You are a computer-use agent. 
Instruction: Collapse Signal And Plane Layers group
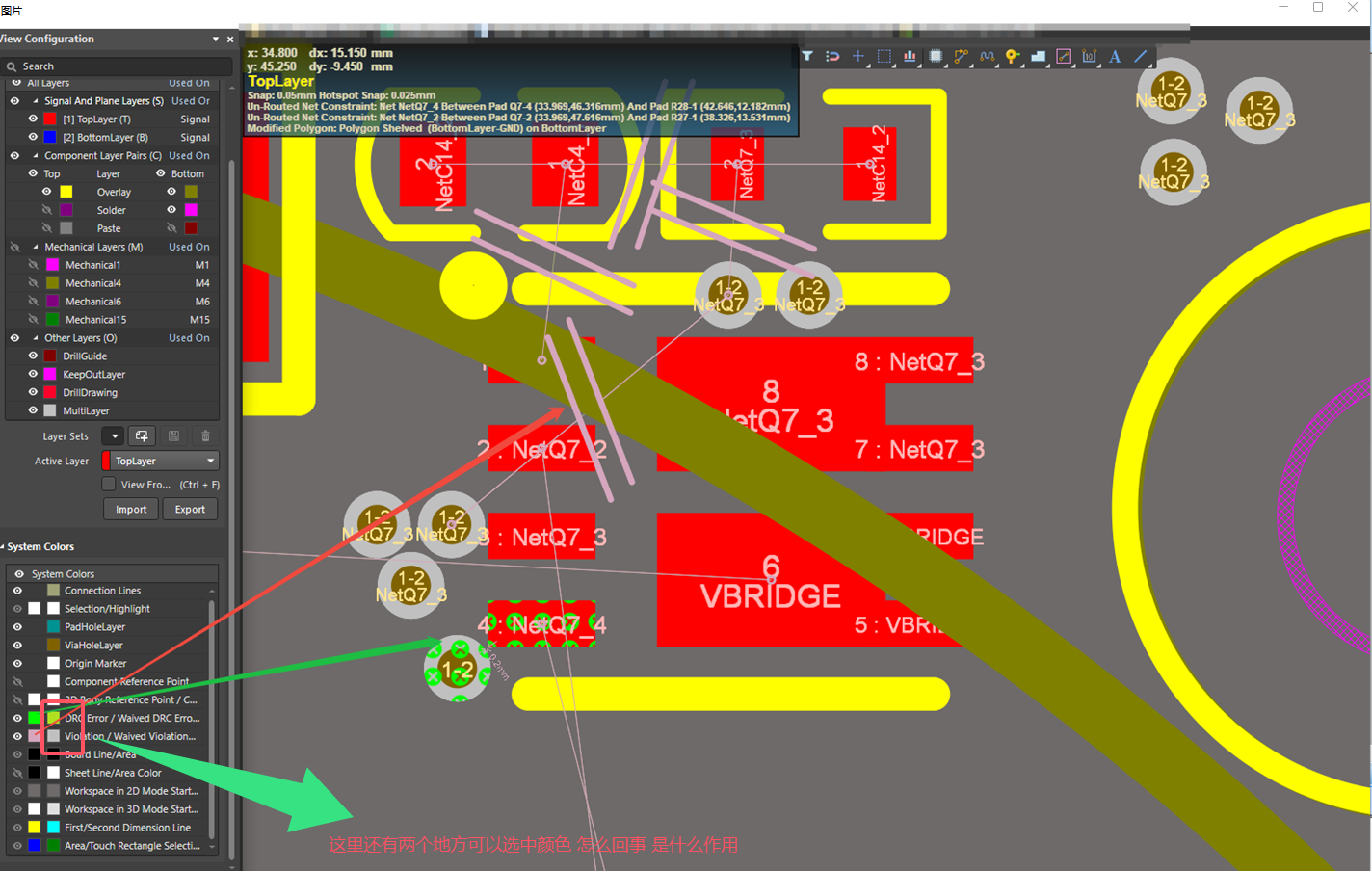click(x=36, y=101)
